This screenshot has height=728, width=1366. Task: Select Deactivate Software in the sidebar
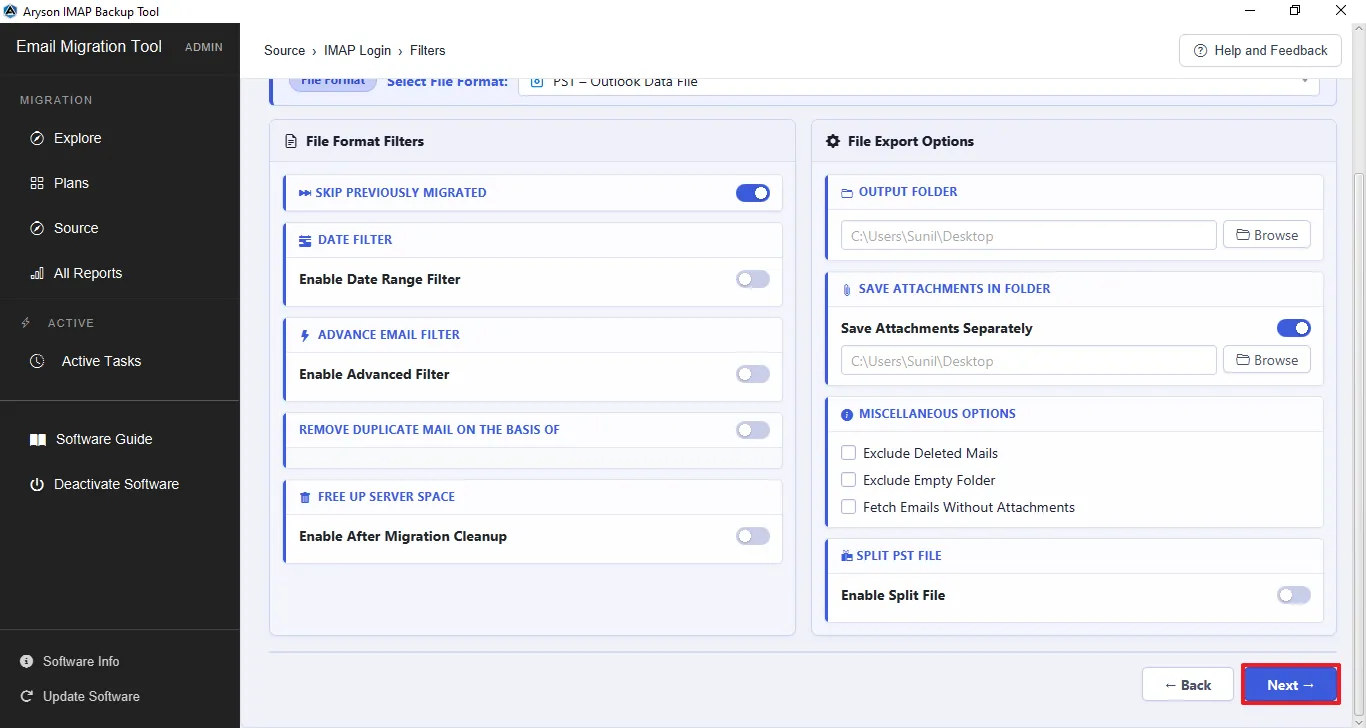(x=119, y=484)
